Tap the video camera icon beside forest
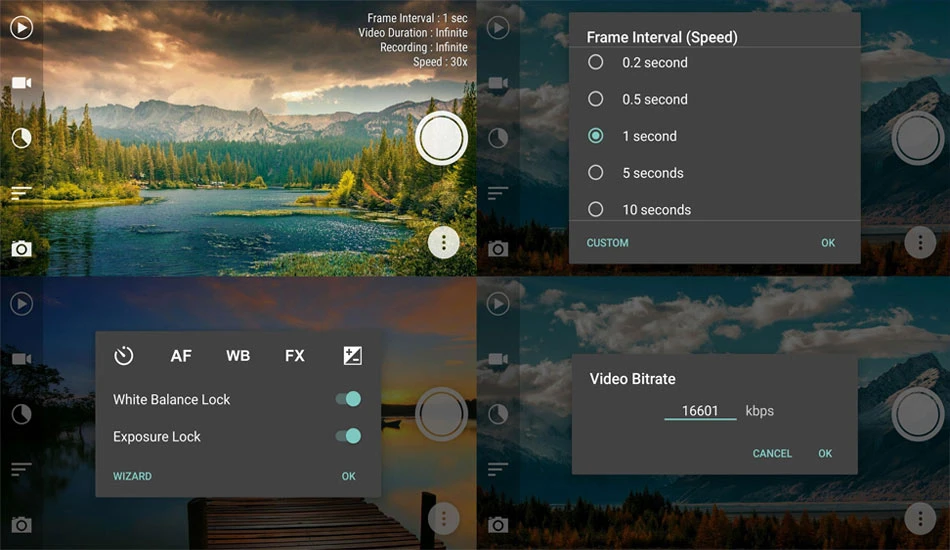This screenshot has width=950, height=550. point(21,82)
